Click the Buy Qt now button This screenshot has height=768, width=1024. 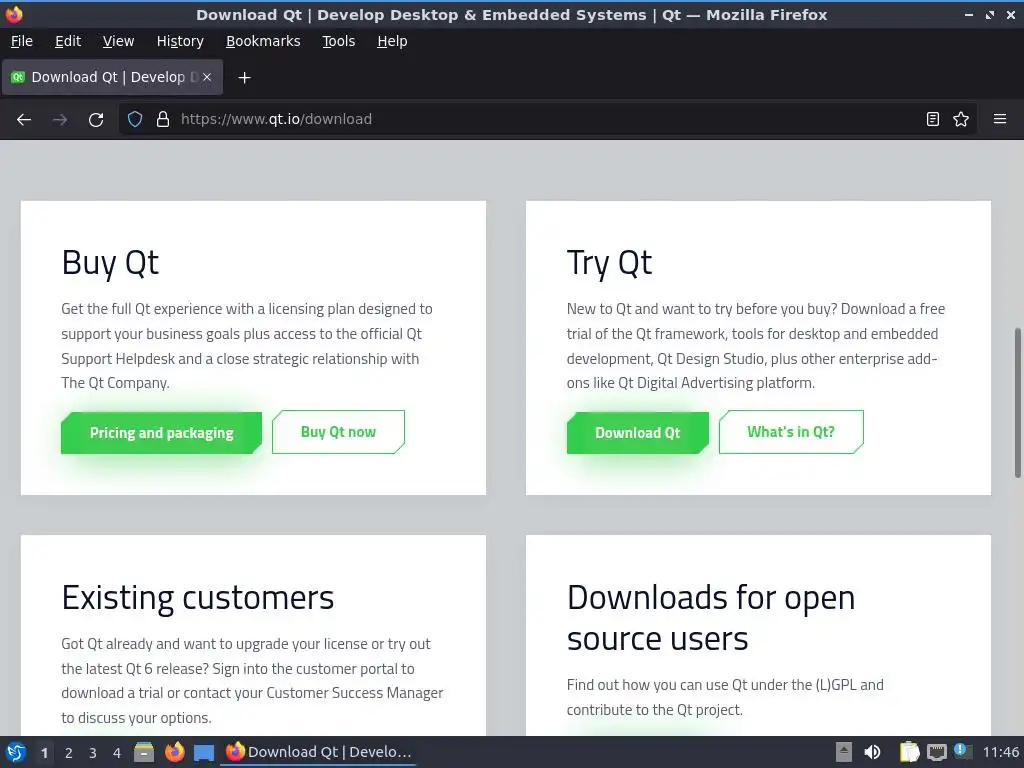pyautogui.click(x=338, y=432)
